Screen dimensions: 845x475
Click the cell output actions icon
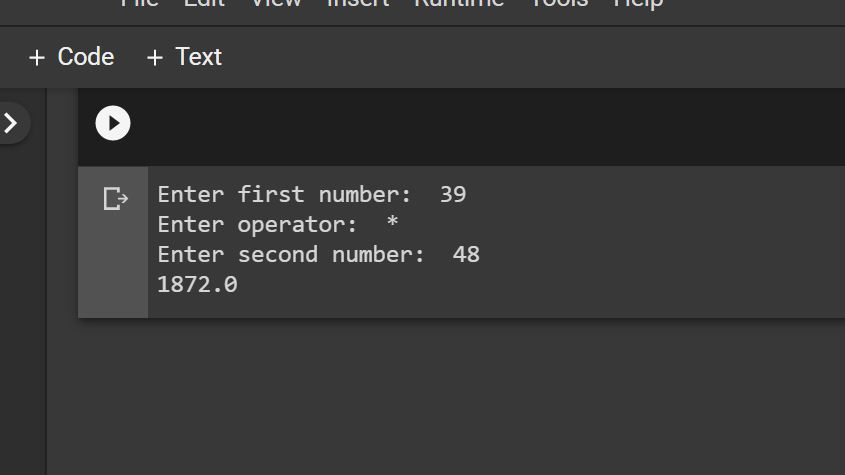coord(116,199)
